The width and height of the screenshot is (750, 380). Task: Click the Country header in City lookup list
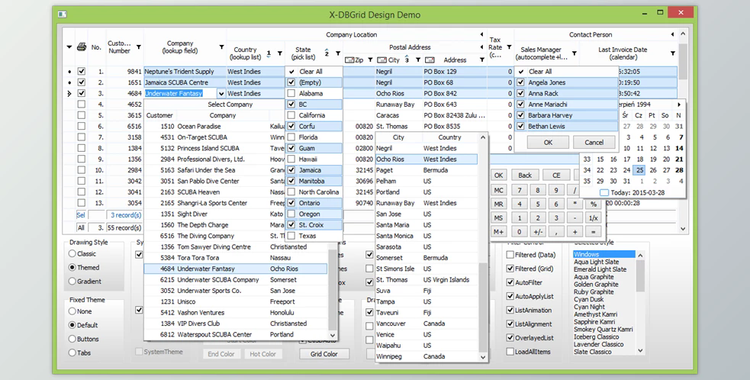click(450, 137)
